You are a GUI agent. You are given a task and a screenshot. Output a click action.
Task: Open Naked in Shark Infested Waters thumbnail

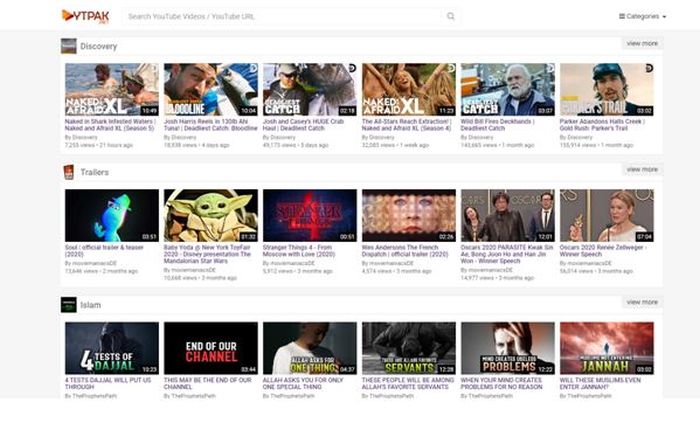pos(111,89)
